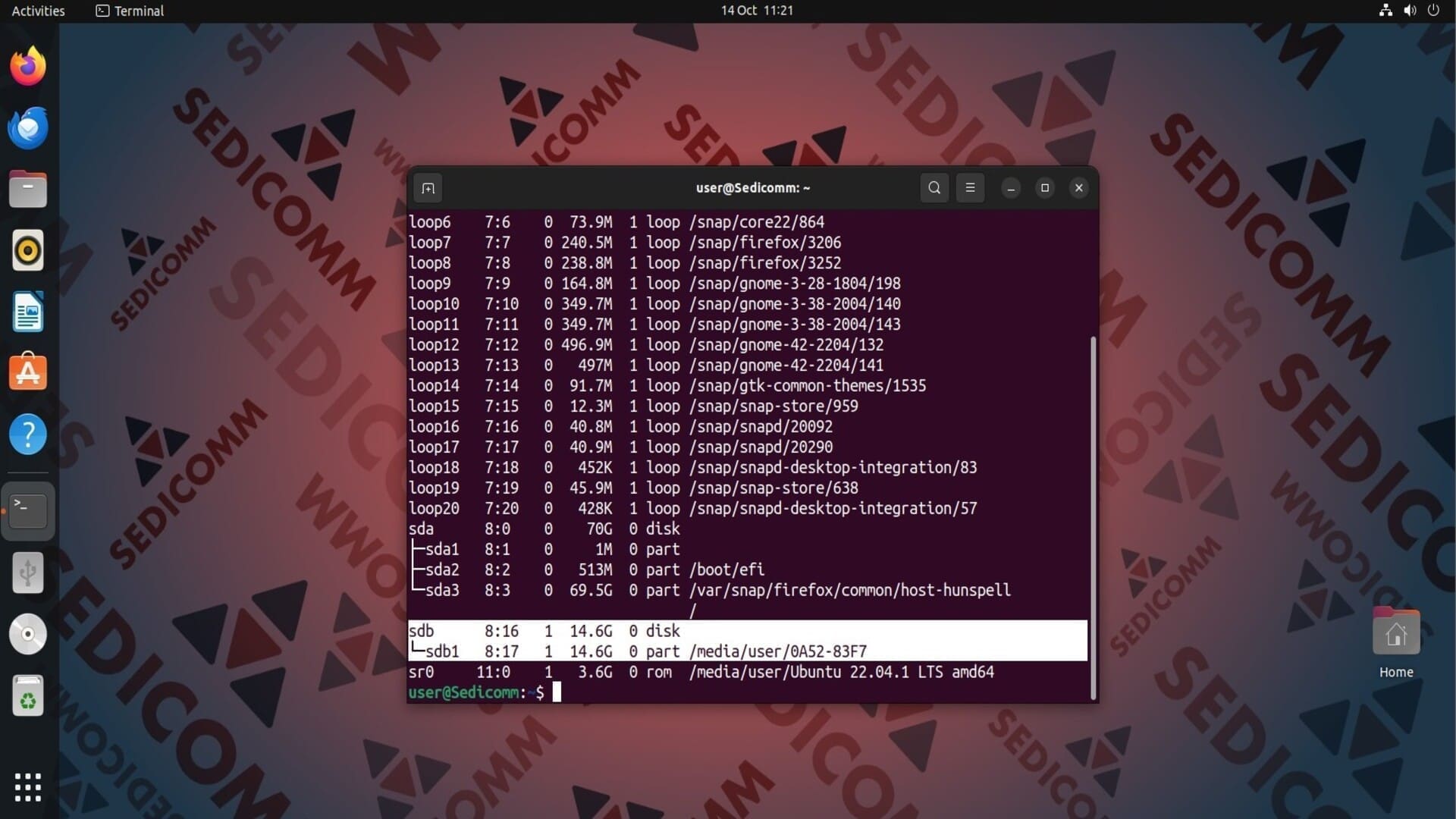Close the terminal window
Image resolution: width=1456 pixels, height=819 pixels.
(x=1079, y=188)
